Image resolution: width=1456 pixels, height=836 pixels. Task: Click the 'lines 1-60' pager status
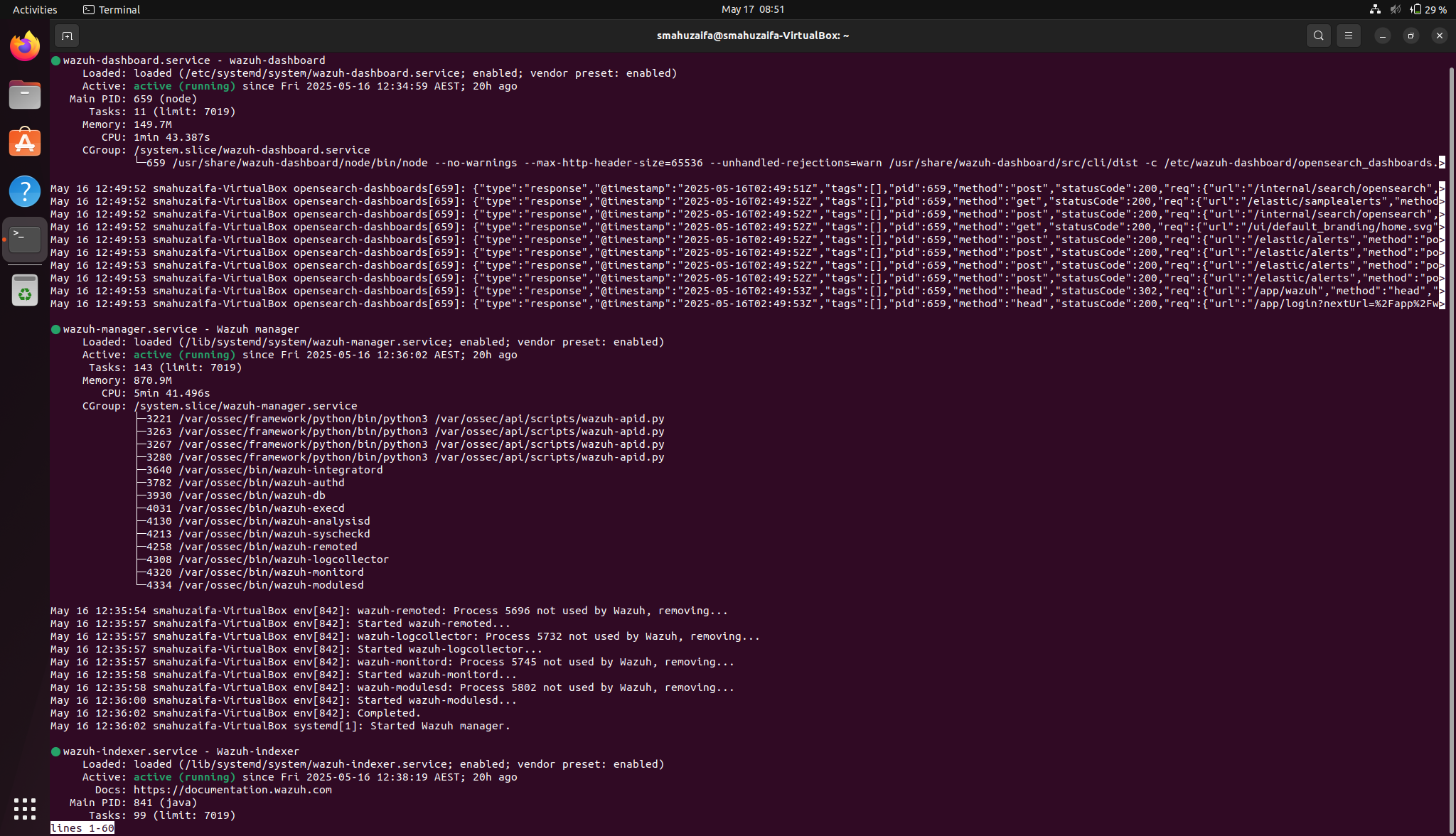[x=82, y=828]
